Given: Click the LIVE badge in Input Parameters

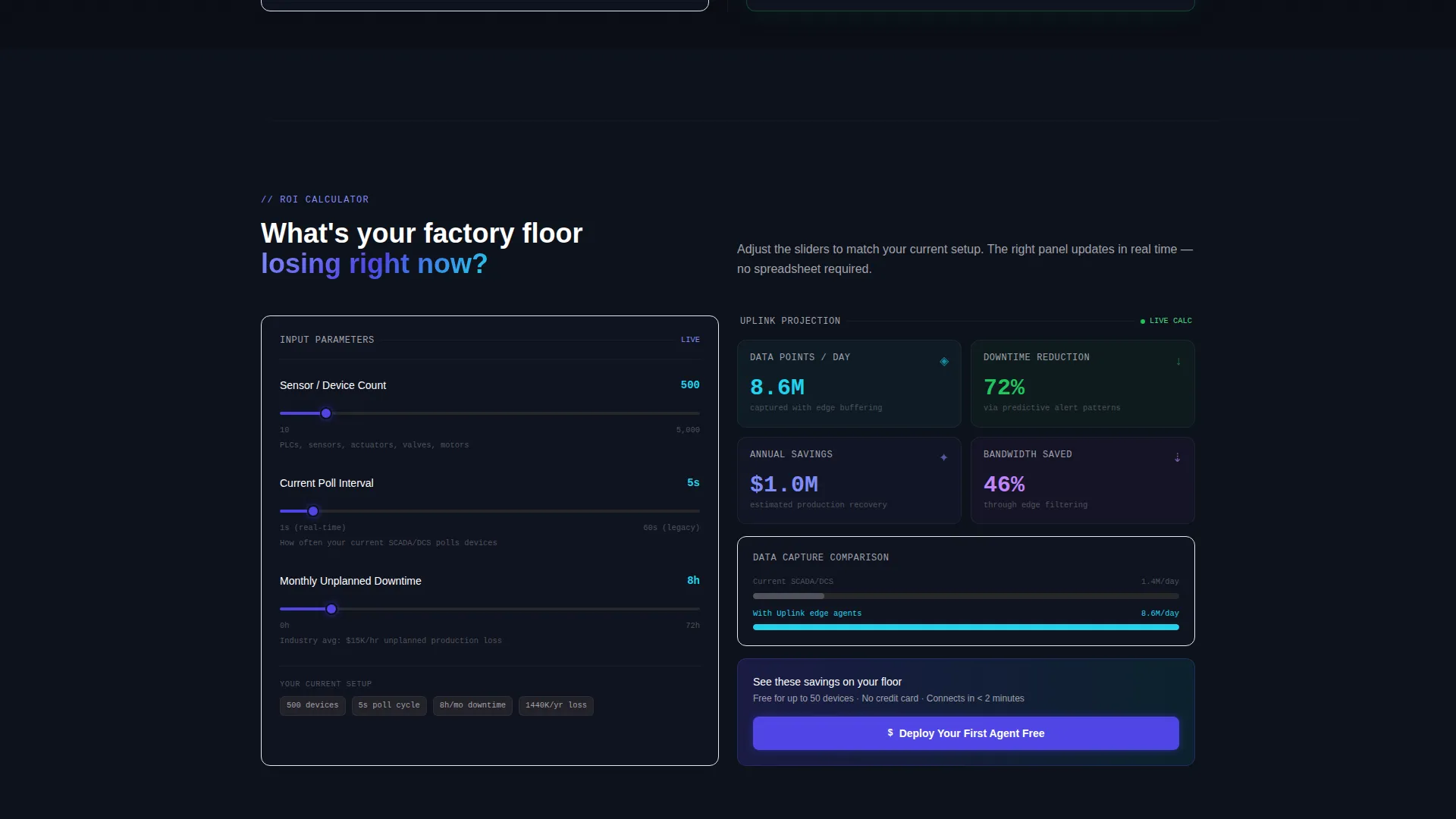Looking at the screenshot, I should 690,340.
